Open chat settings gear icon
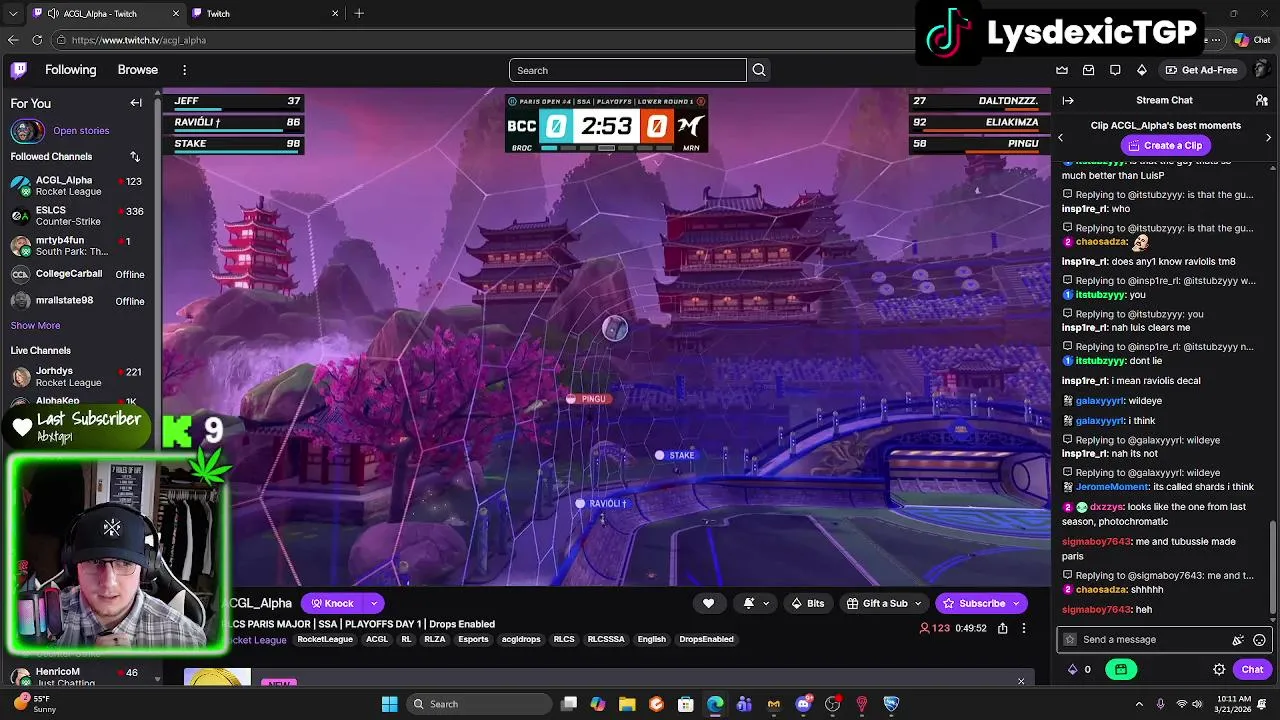 click(x=1219, y=669)
